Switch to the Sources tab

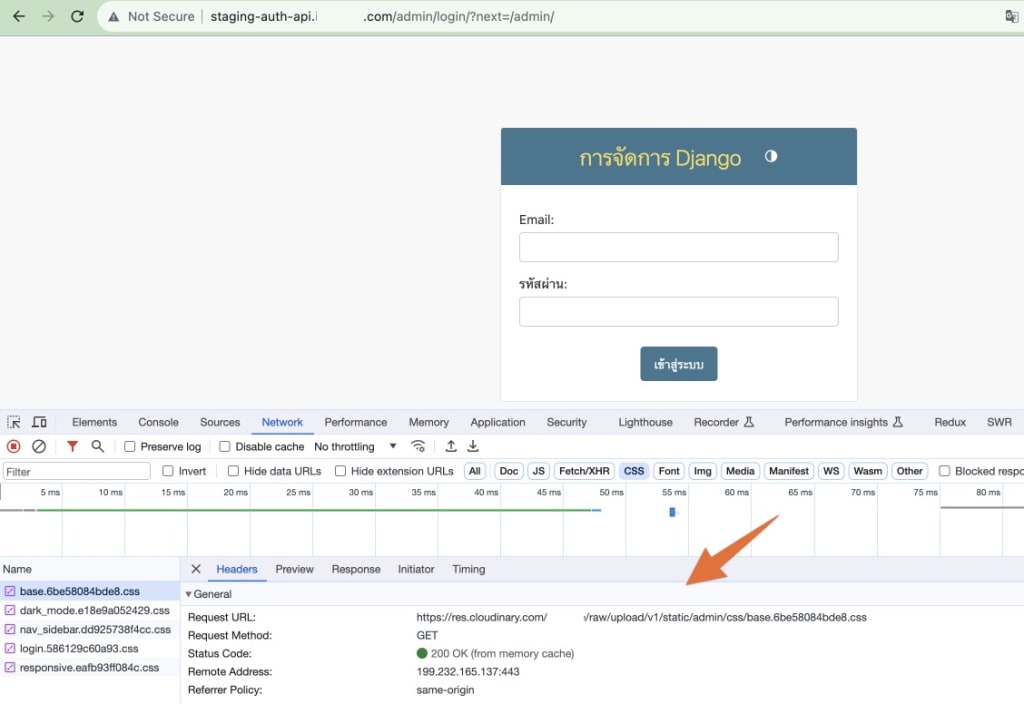coord(220,423)
